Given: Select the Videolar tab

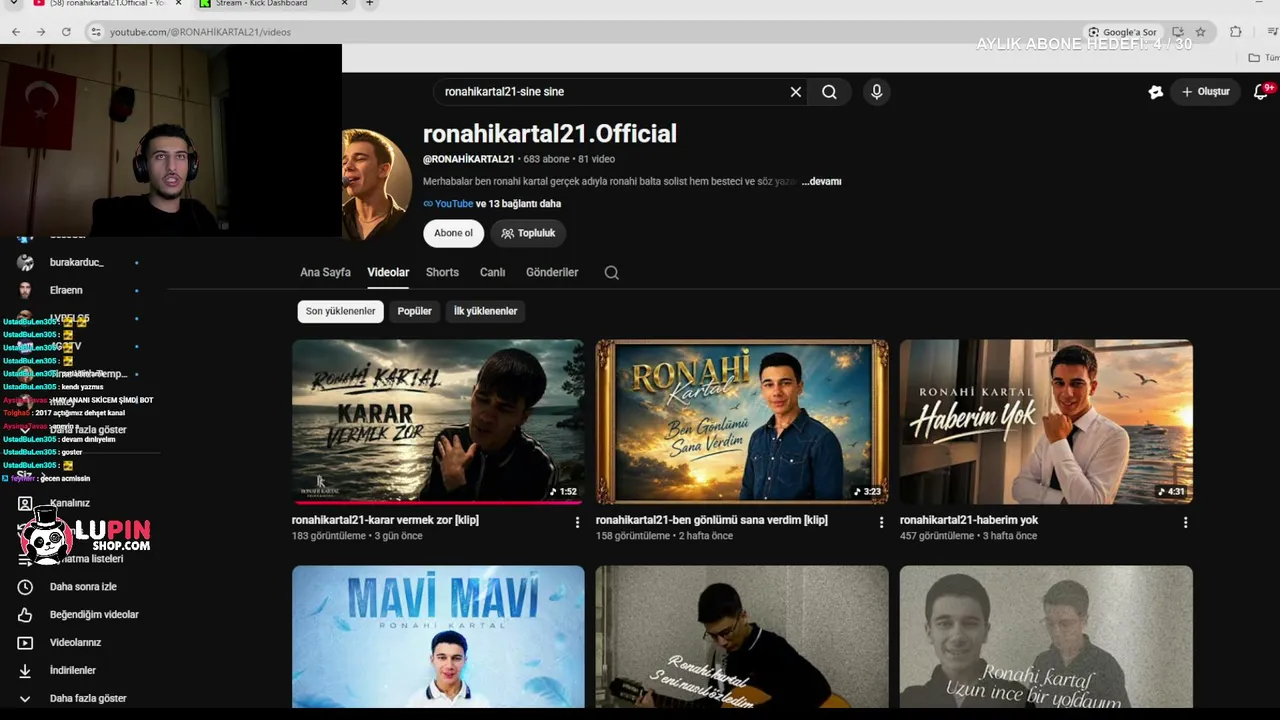Looking at the screenshot, I should click(388, 272).
